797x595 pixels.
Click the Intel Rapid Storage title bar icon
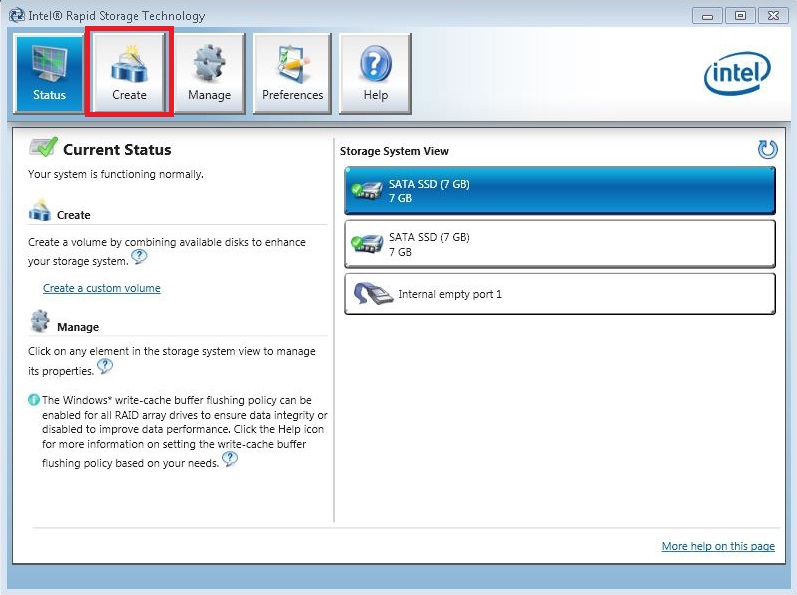tap(17, 15)
